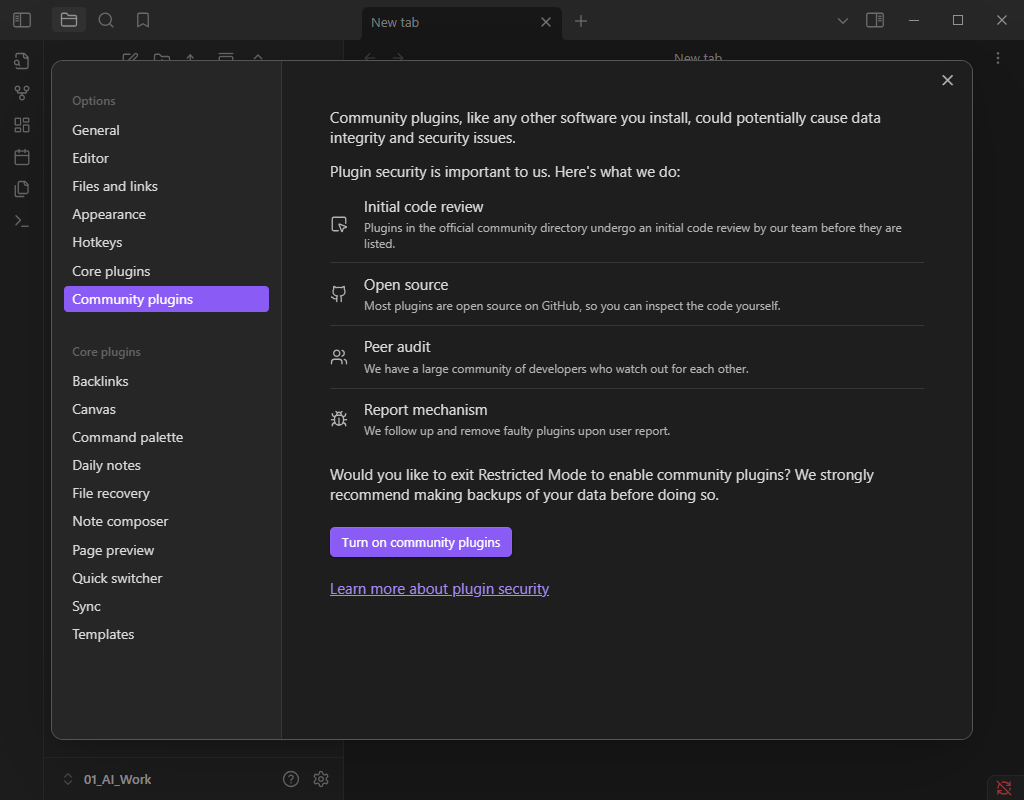The image size is (1024, 800).
Task: Close the New tab tab
Action: 546,22
